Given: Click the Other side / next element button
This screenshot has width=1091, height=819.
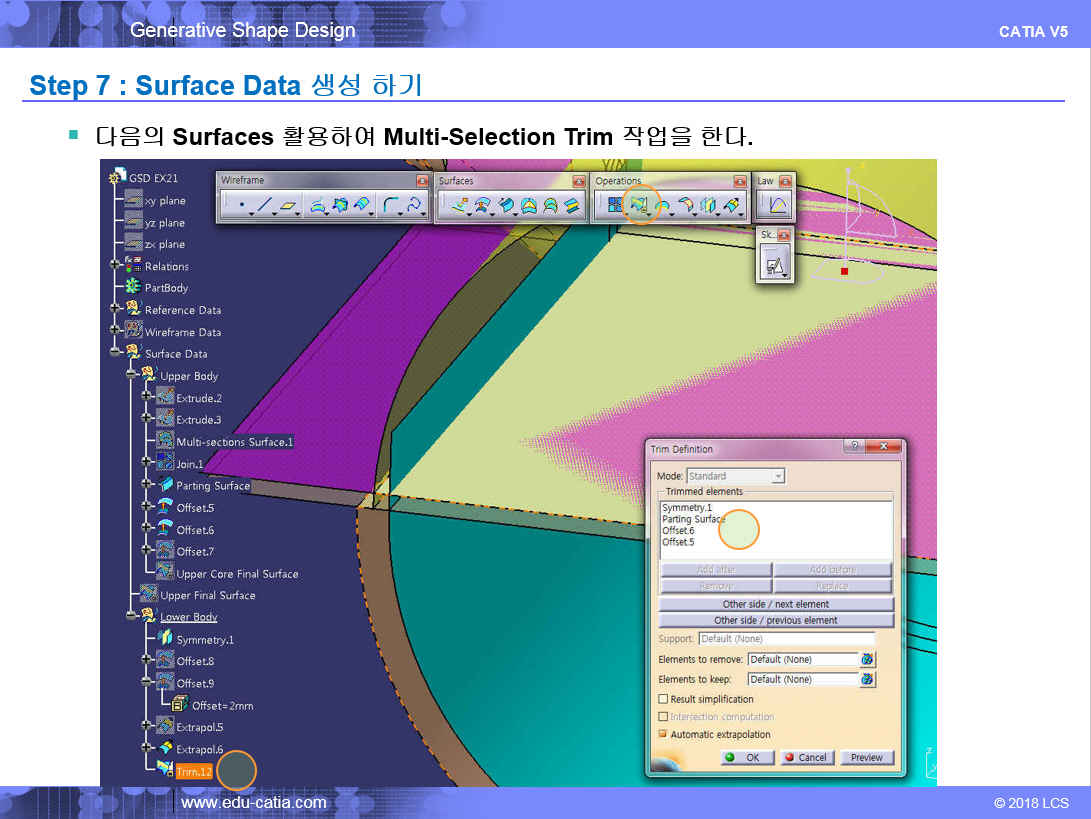Looking at the screenshot, I should pos(776,604).
